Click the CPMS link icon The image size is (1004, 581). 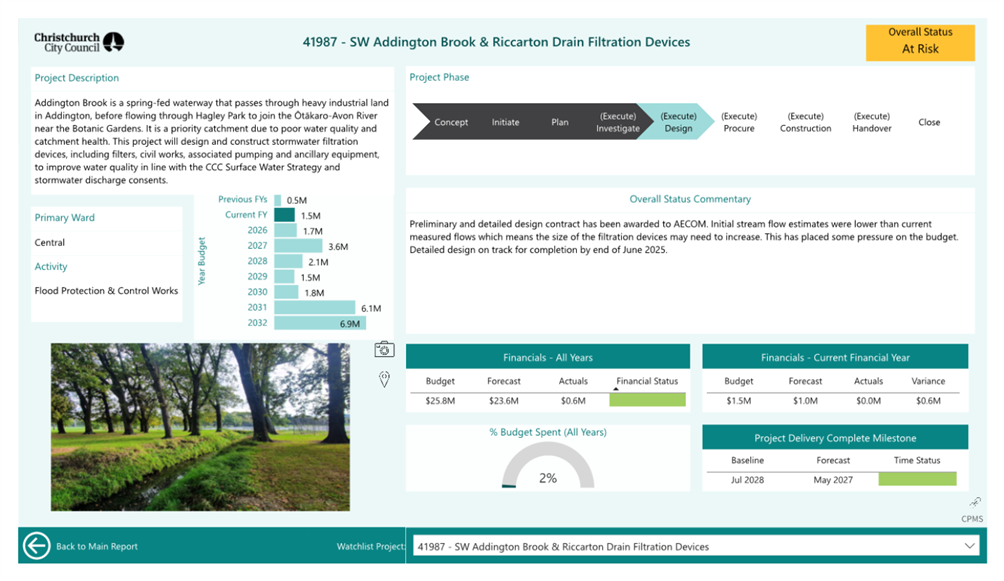975,502
